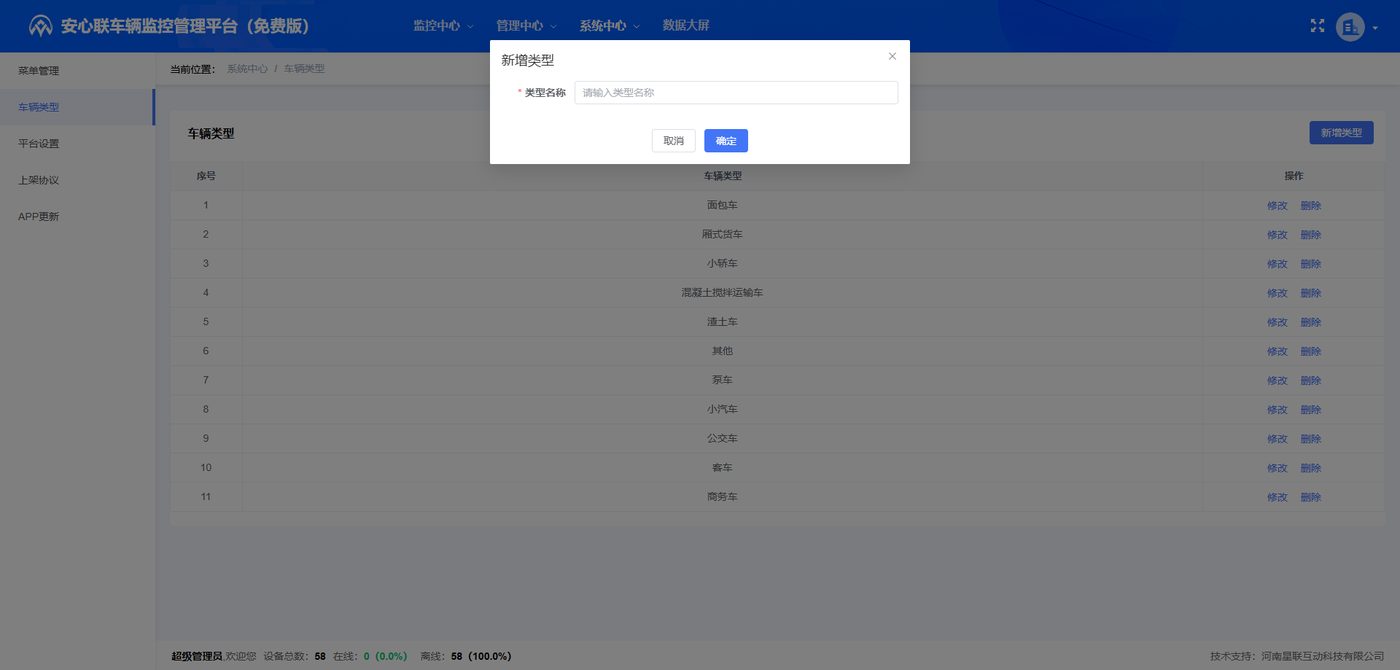Click 修改 for 混凝土搅拌运输车

(1277, 293)
